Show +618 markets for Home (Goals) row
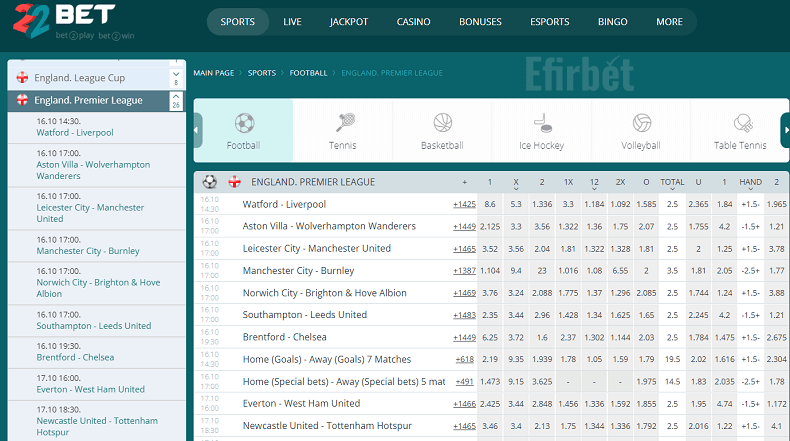 pos(465,359)
